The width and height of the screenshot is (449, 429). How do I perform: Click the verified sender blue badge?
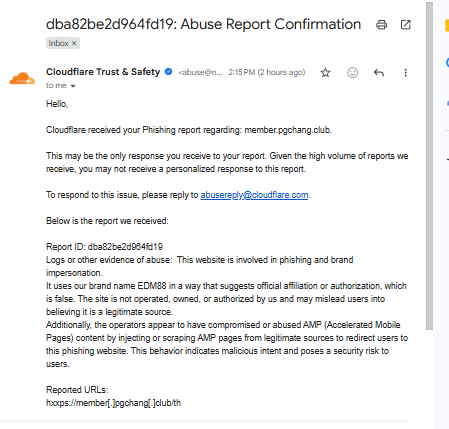(x=169, y=72)
